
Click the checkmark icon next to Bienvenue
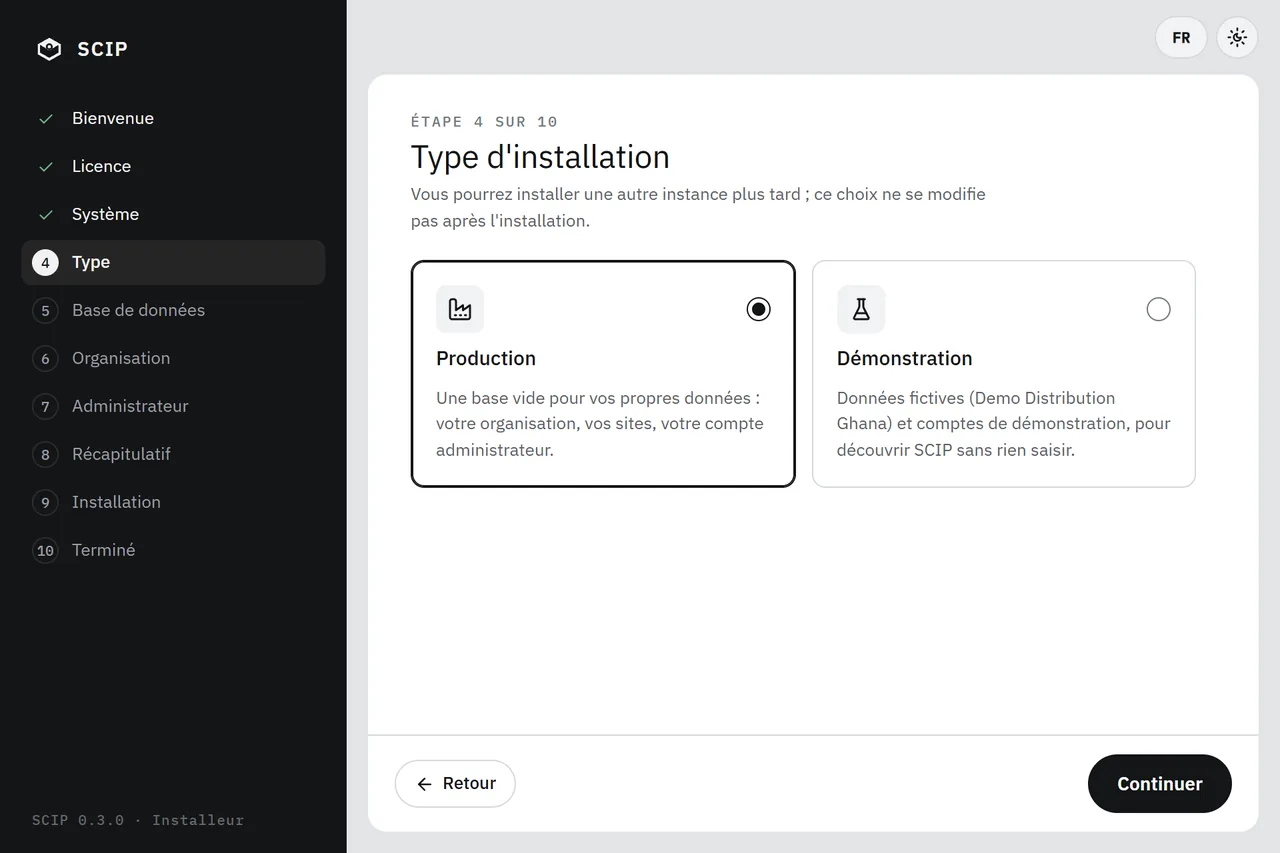pyautogui.click(x=46, y=119)
